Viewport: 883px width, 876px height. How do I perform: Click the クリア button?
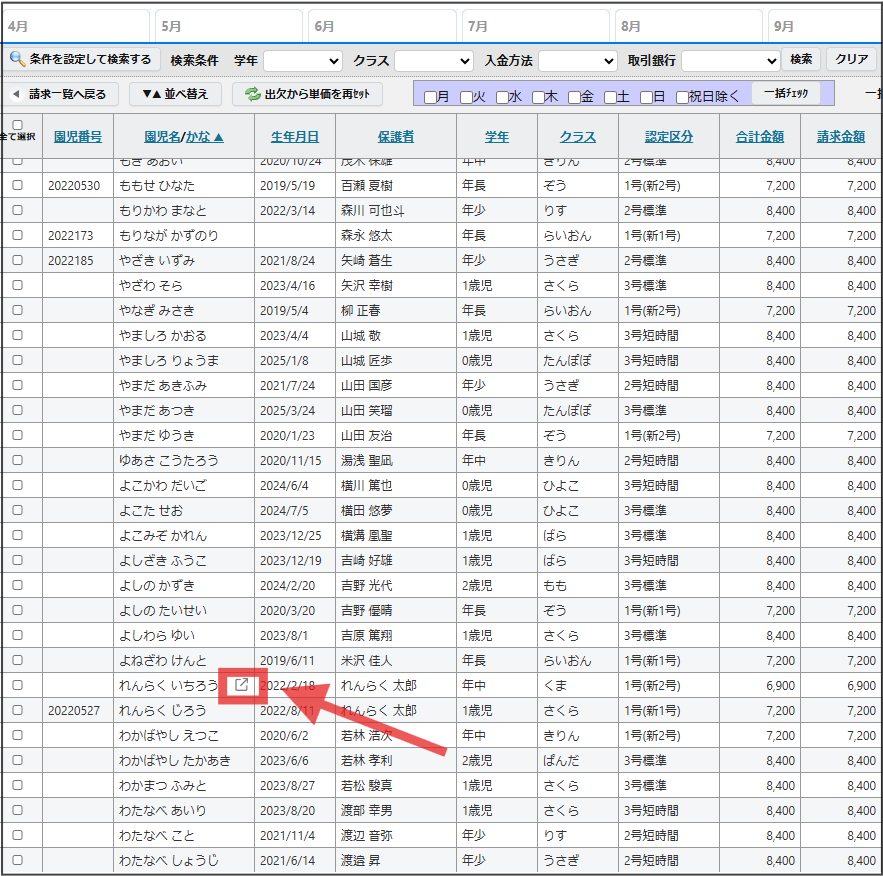[851, 59]
